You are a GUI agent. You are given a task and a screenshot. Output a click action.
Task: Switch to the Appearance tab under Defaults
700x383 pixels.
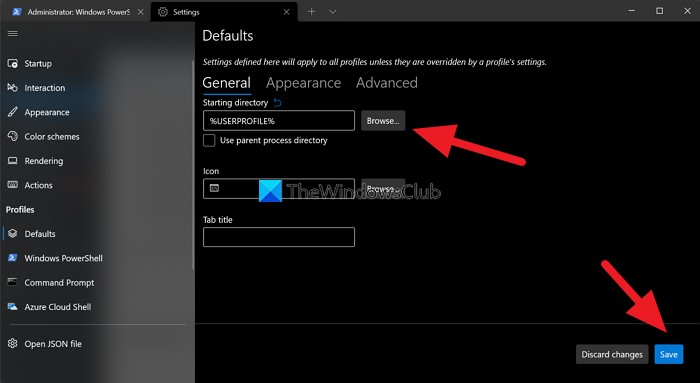[x=304, y=83]
